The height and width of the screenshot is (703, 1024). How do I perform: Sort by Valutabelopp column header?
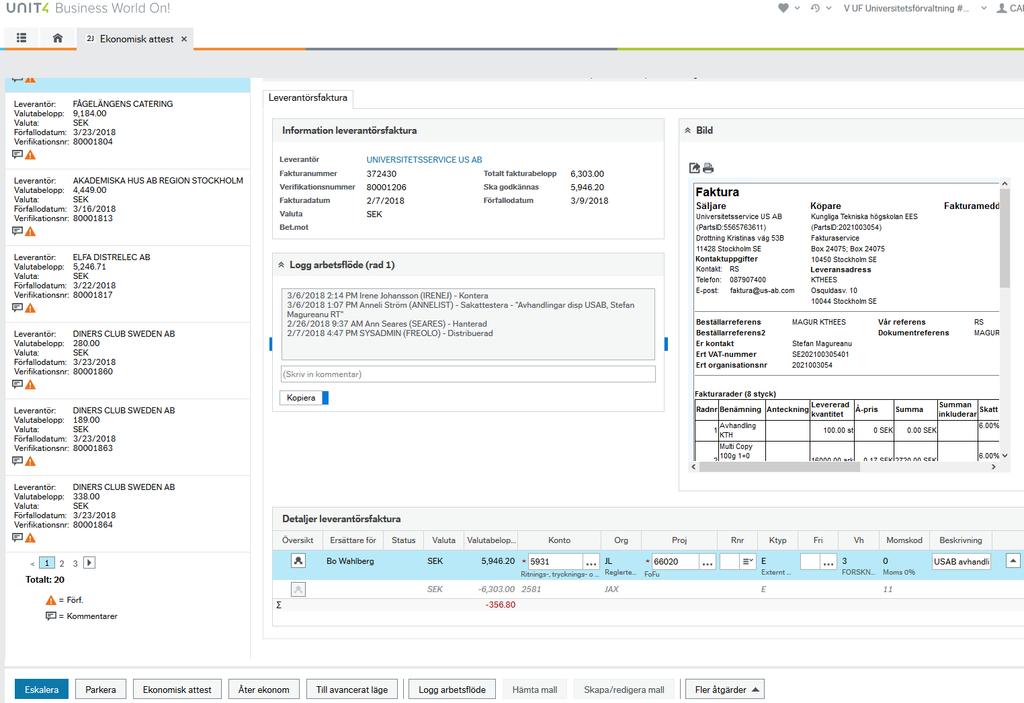[x=490, y=540]
